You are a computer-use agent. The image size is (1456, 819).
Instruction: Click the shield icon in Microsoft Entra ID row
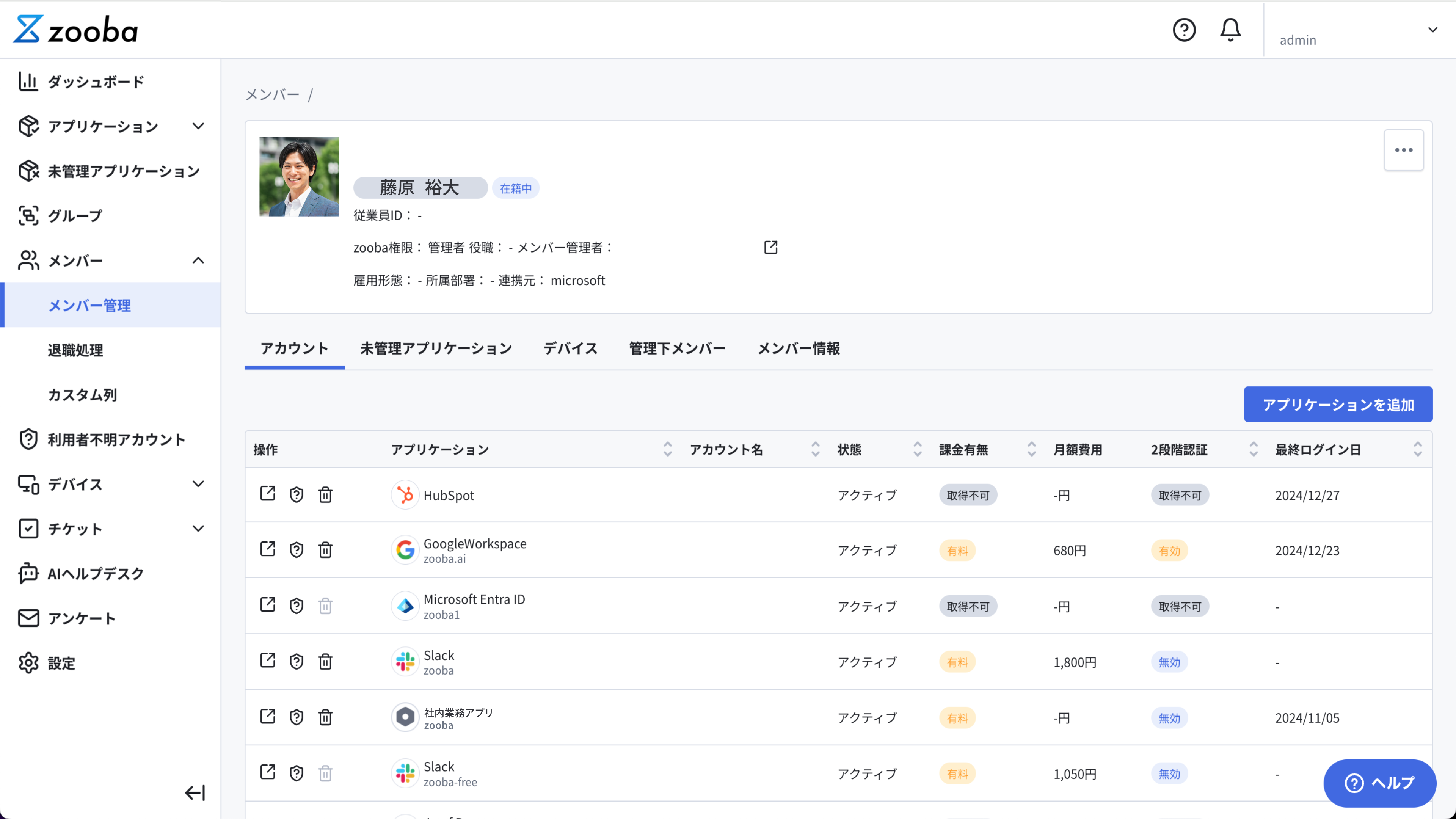tap(296, 606)
